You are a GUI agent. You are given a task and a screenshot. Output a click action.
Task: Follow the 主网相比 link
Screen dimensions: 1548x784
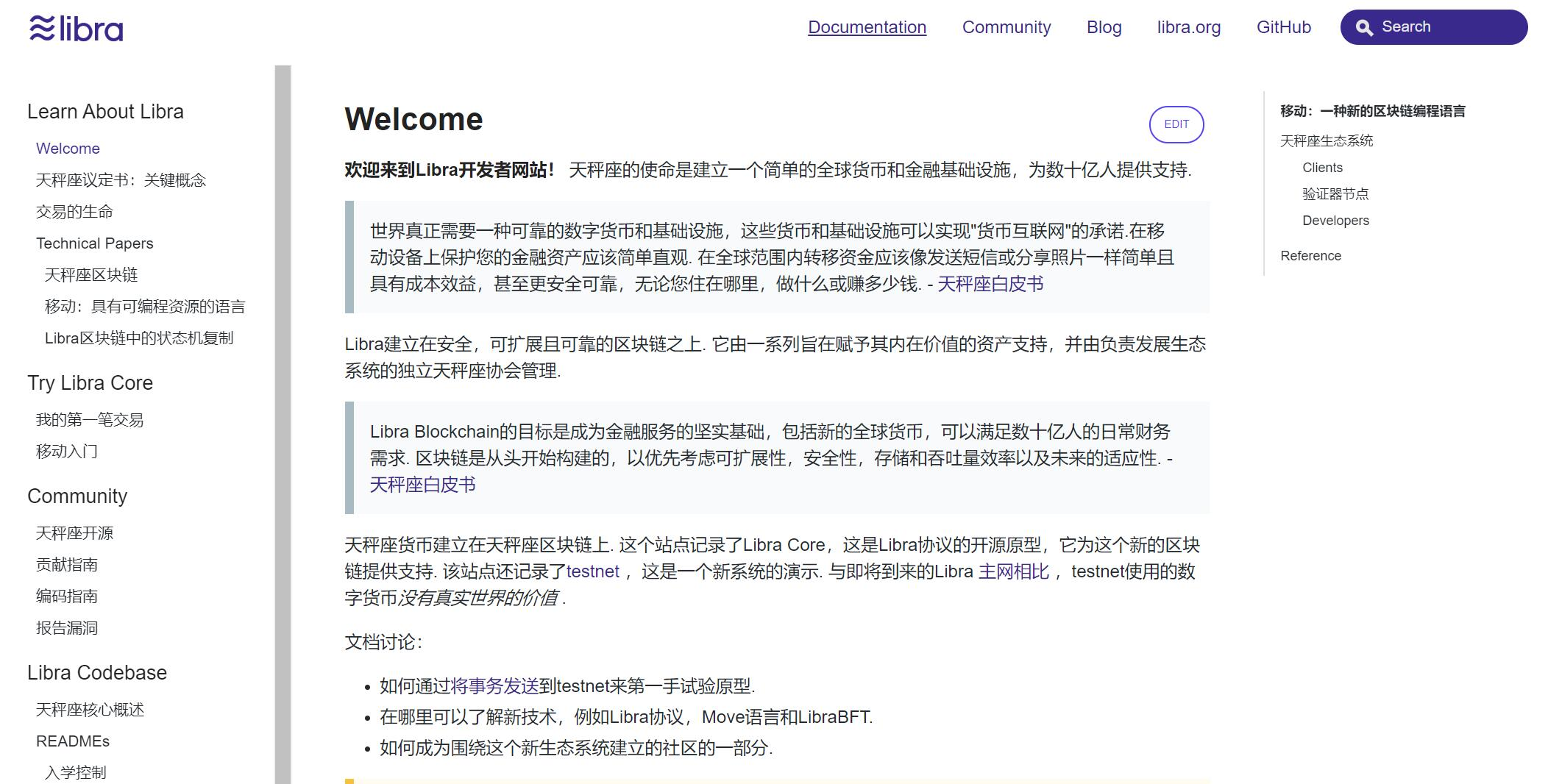(x=1014, y=572)
